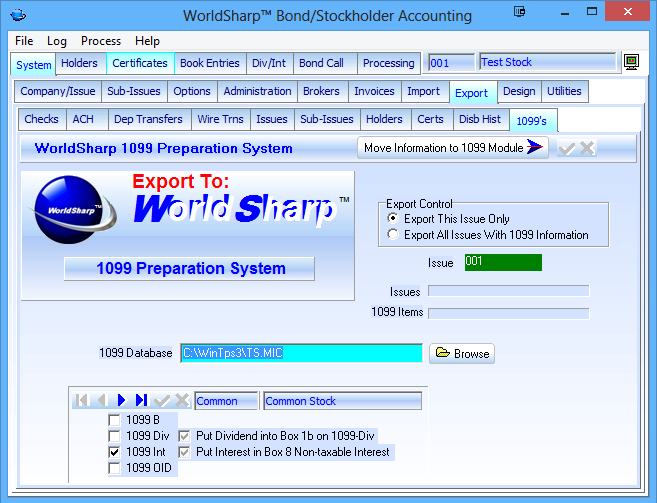Image resolution: width=657 pixels, height=503 pixels.
Task: Click Move Information to 1099 Module button
Action: pos(454,148)
